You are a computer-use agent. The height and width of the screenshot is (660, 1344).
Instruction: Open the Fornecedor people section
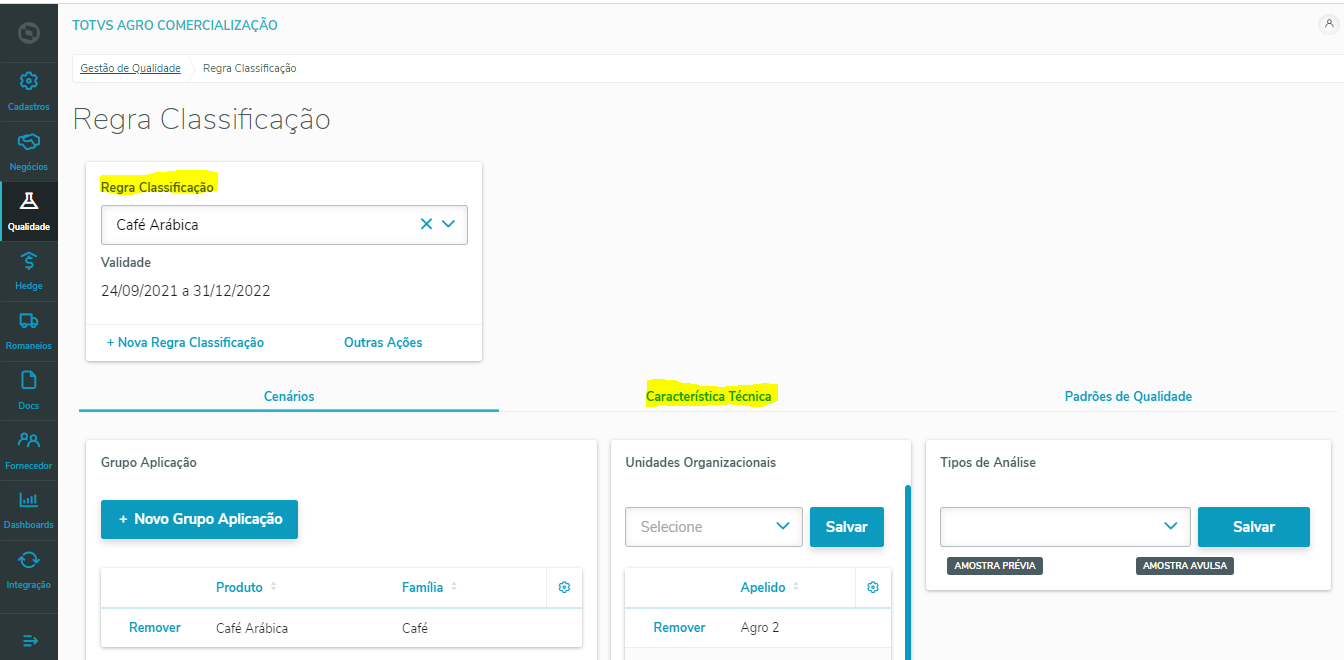pos(29,450)
